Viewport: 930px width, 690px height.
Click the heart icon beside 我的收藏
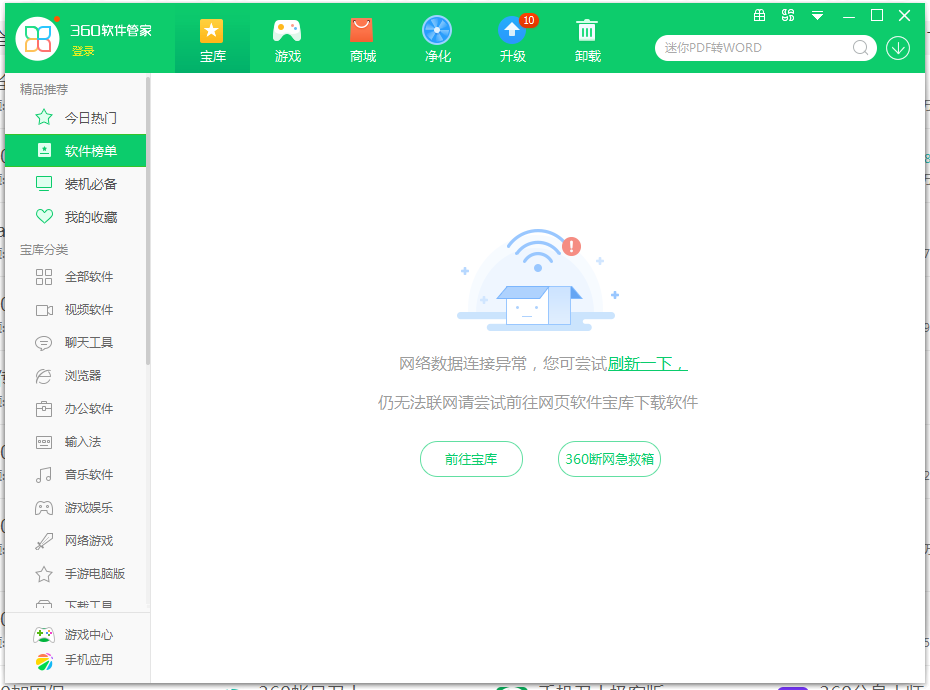44,216
